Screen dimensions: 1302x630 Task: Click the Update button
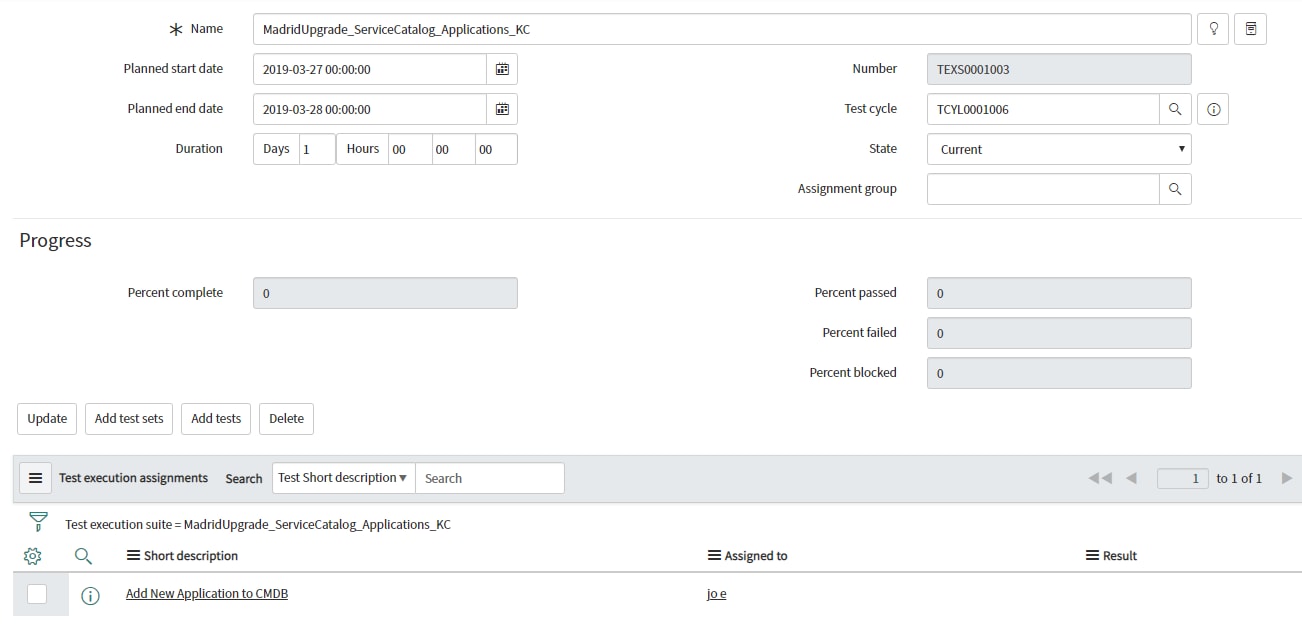click(46, 418)
